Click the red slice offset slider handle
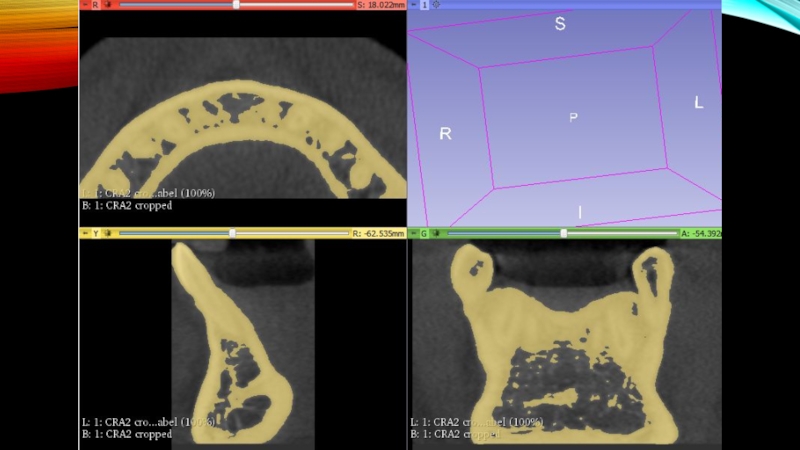The width and height of the screenshot is (800, 450). click(x=236, y=5)
